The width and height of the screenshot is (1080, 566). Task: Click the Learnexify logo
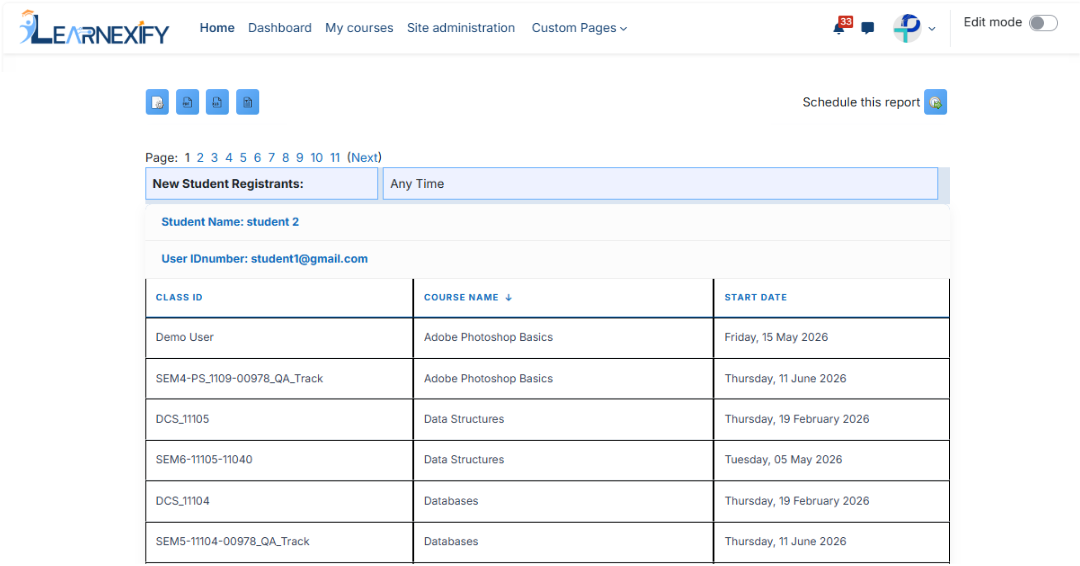[94, 28]
